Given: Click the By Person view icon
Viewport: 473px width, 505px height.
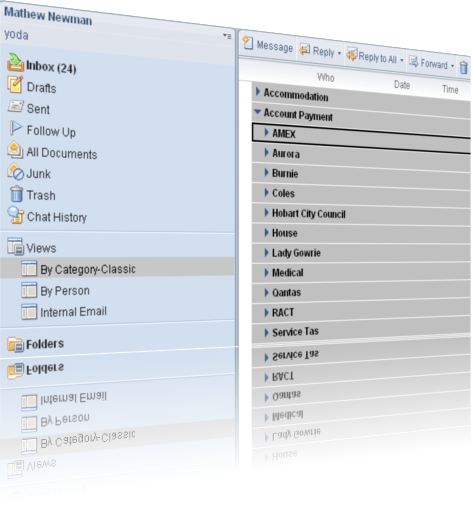Looking at the screenshot, I should [x=29, y=290].
